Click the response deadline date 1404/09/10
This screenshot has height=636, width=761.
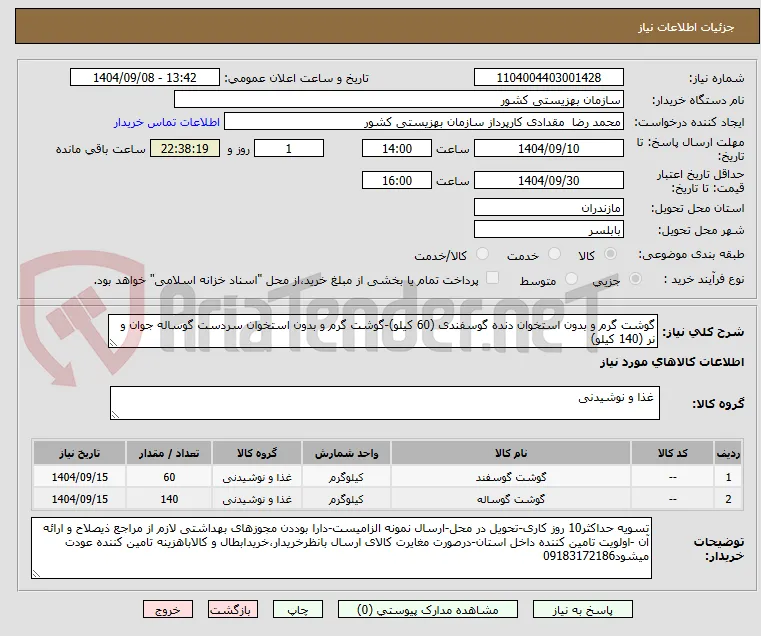click(x=548, y=149)
